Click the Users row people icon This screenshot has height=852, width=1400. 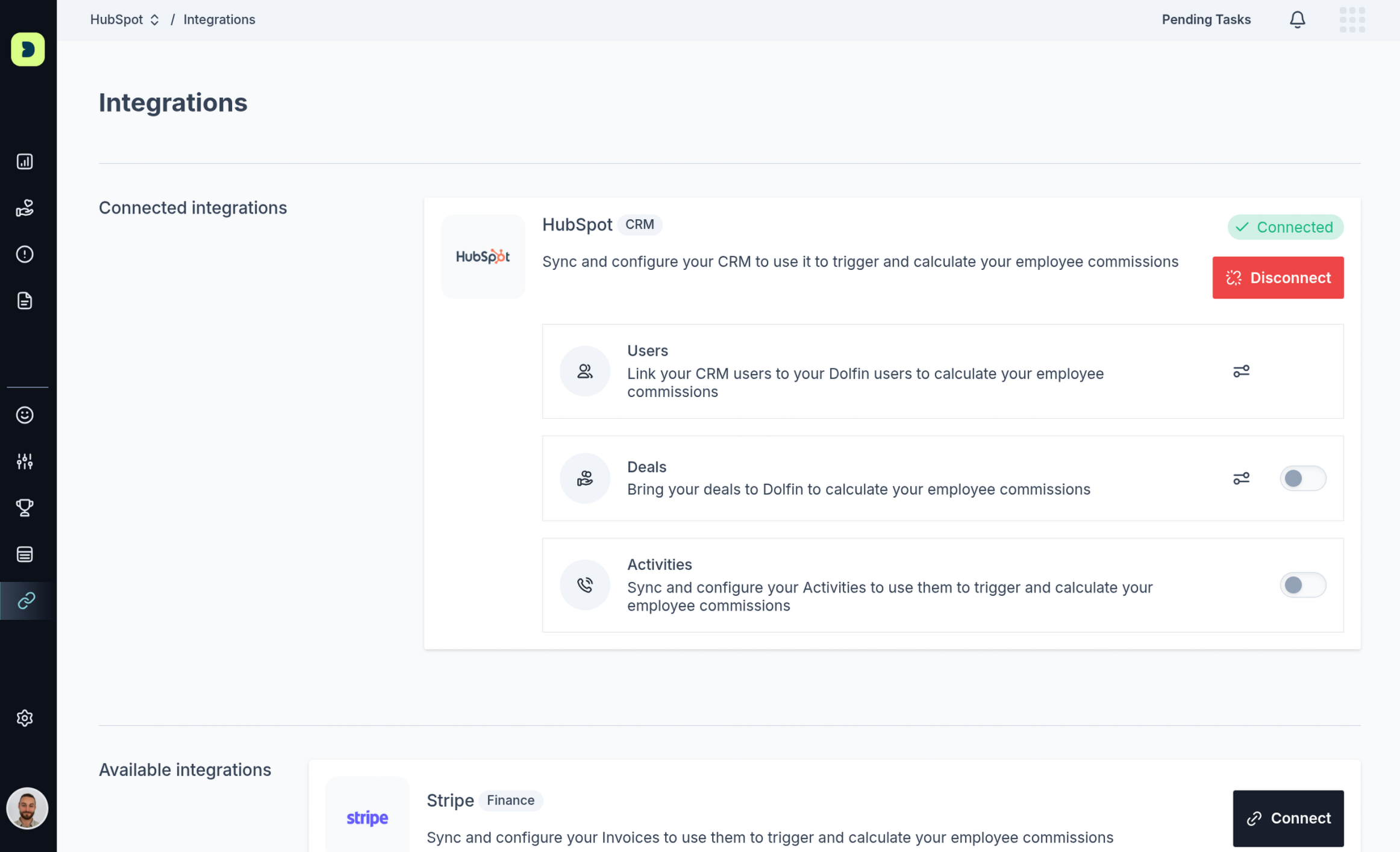click(585, 371)
